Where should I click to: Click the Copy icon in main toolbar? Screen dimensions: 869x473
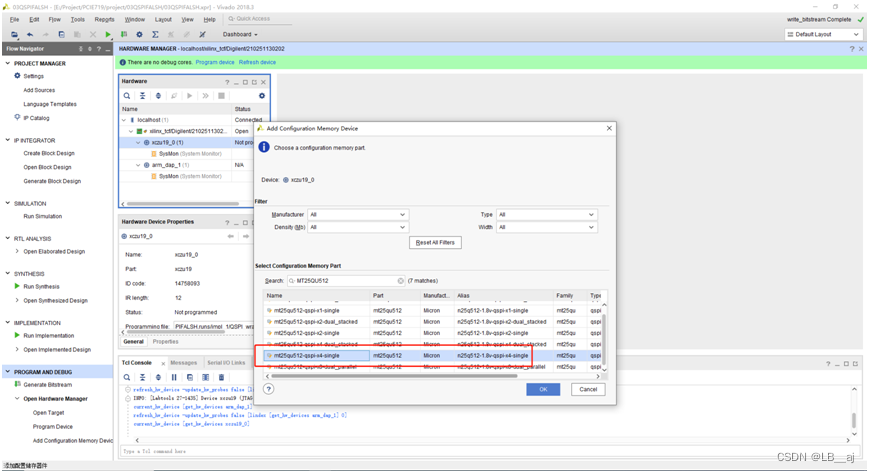click(x=62, y=34)
